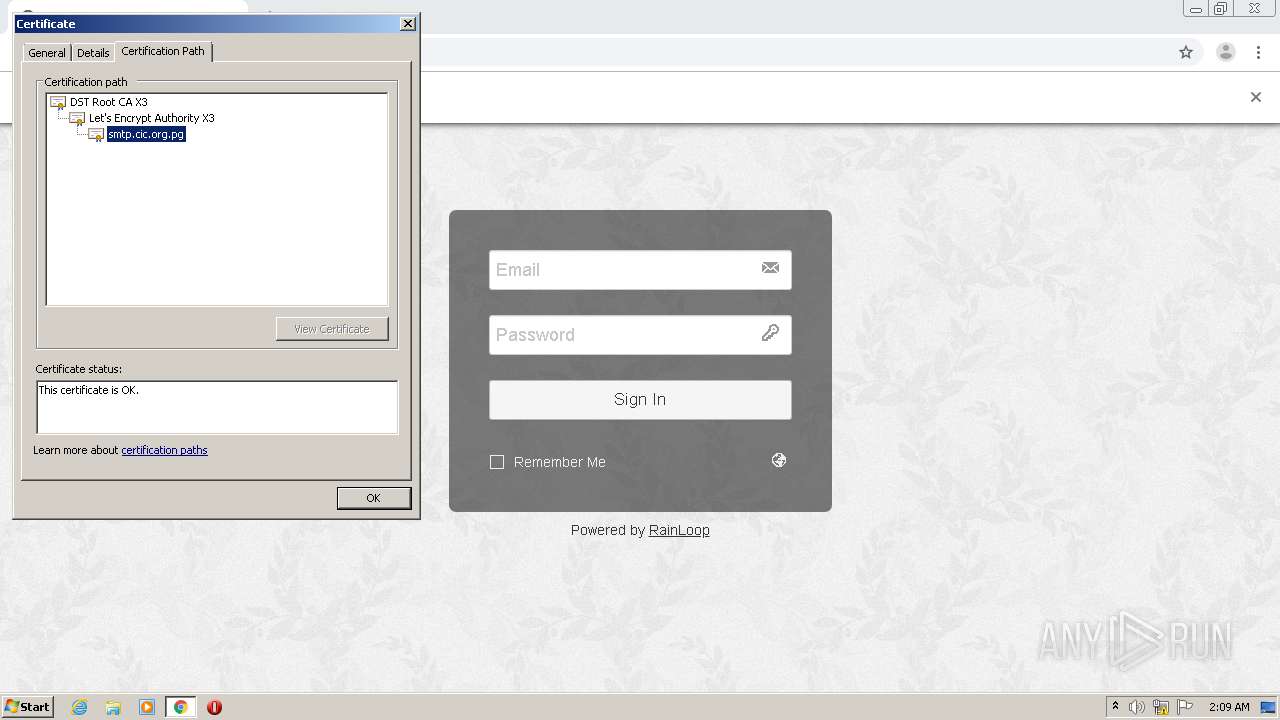This screenshot has height=720, width=1280.
Task: Open the RainLoop link
Action: (x=679, y=530)
